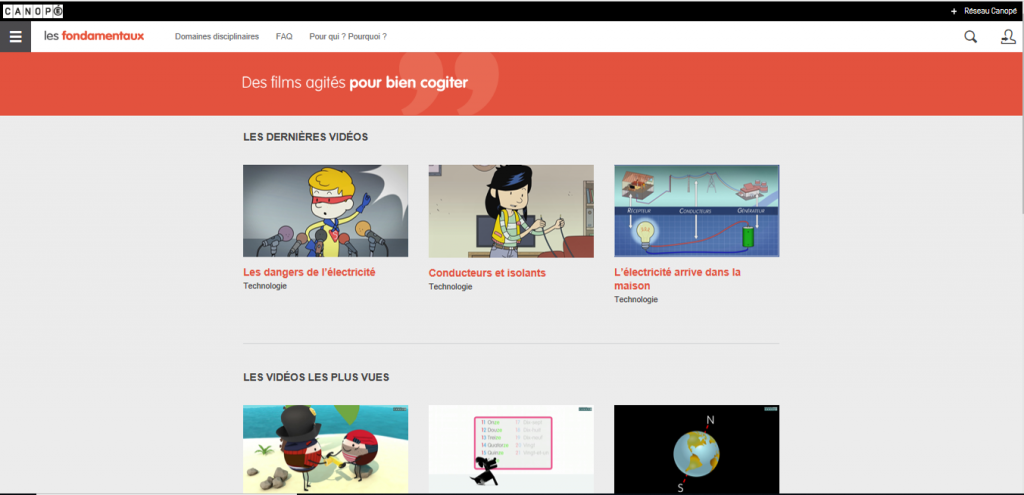Open Les dangers de l'électricité title link
Image resolution: width=1024 pixels, height=495 pixels.
[309, 272]
